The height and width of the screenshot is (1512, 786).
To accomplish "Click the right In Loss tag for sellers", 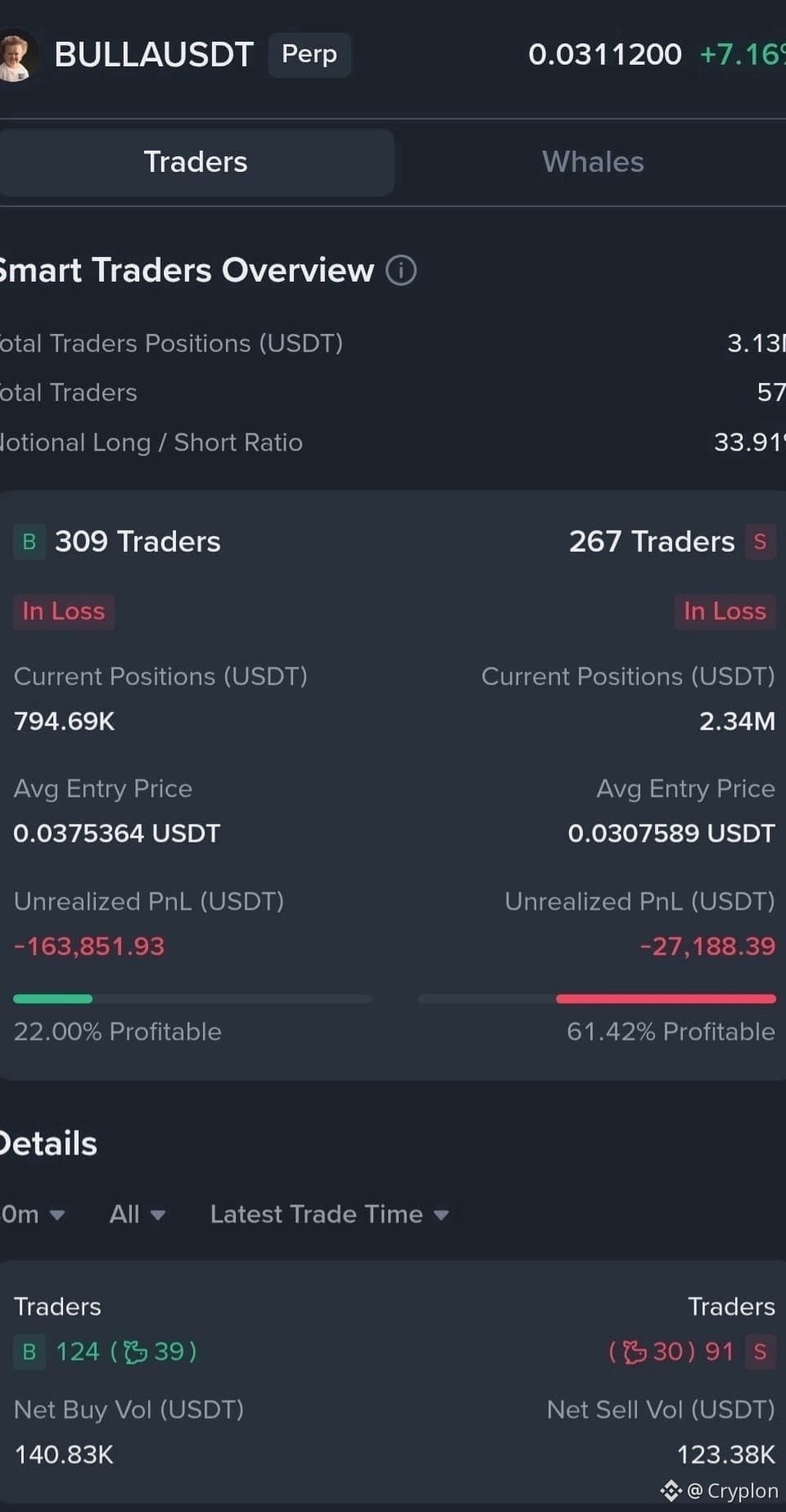I will [x=725, y=612].
